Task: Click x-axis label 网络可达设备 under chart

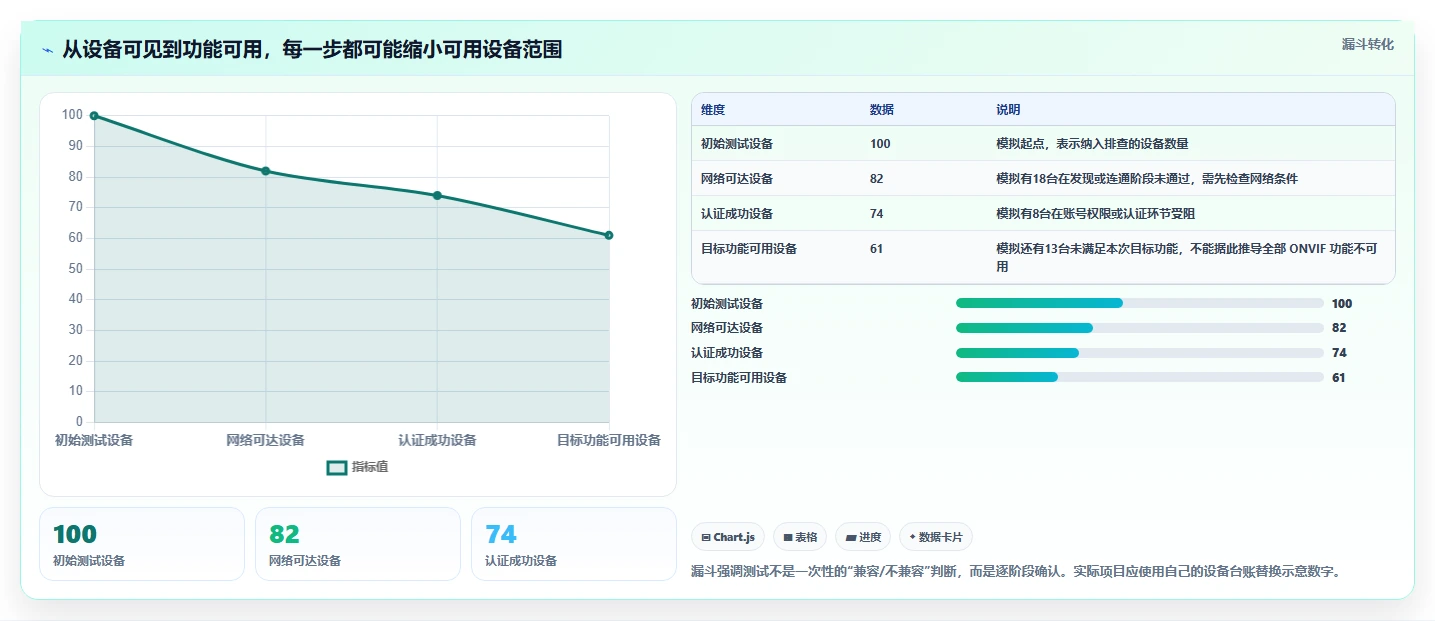Action: (x=266, y=440)
